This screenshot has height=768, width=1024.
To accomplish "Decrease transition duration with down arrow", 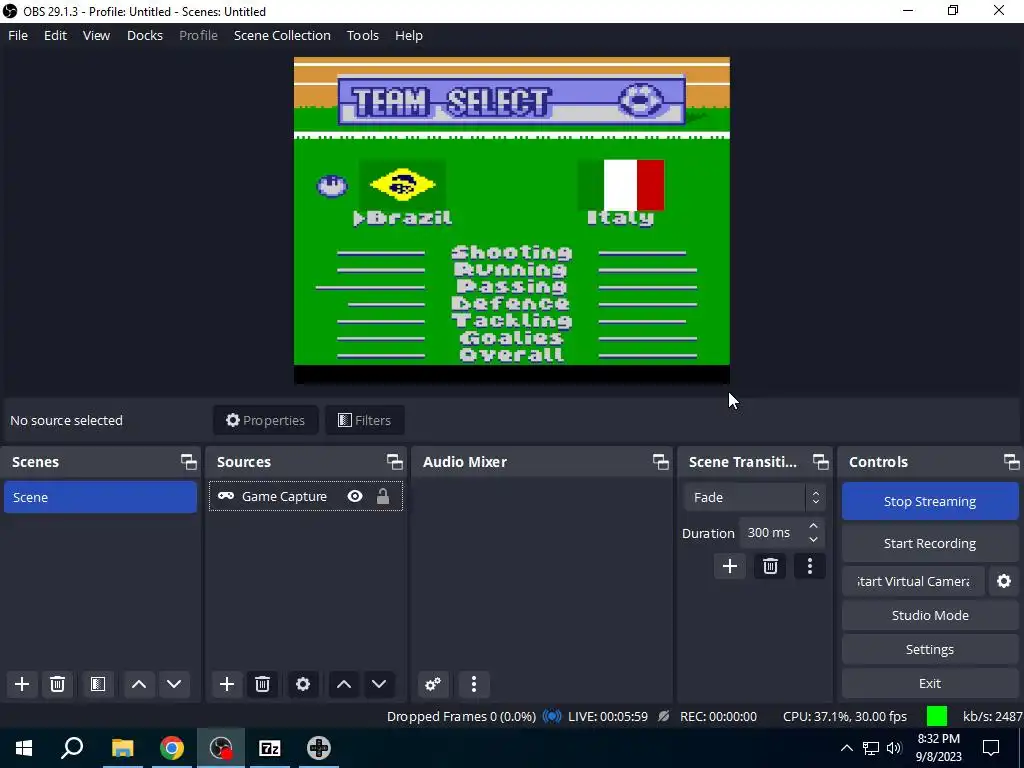I will [x=813, y=539].
